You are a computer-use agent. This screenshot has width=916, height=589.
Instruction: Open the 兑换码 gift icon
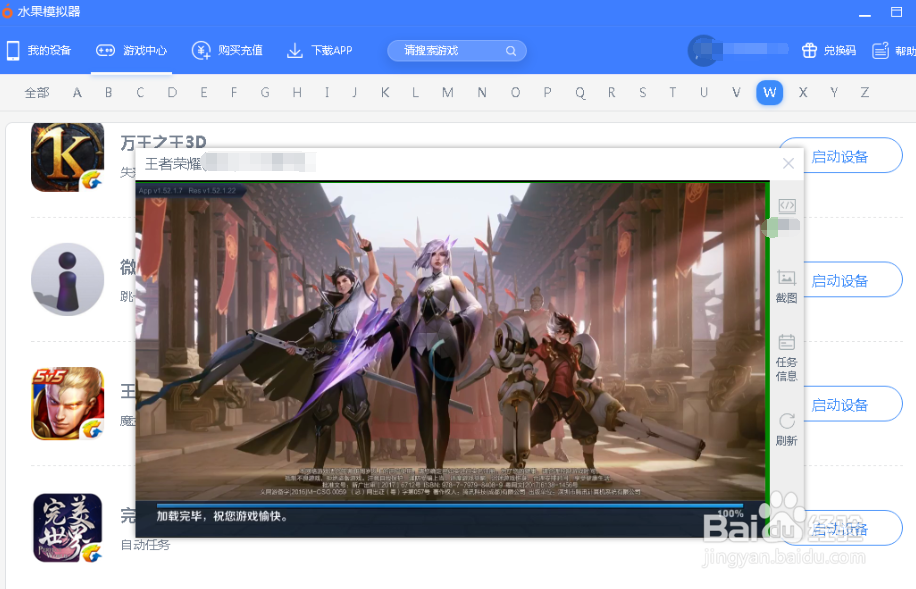coord(809,51)
